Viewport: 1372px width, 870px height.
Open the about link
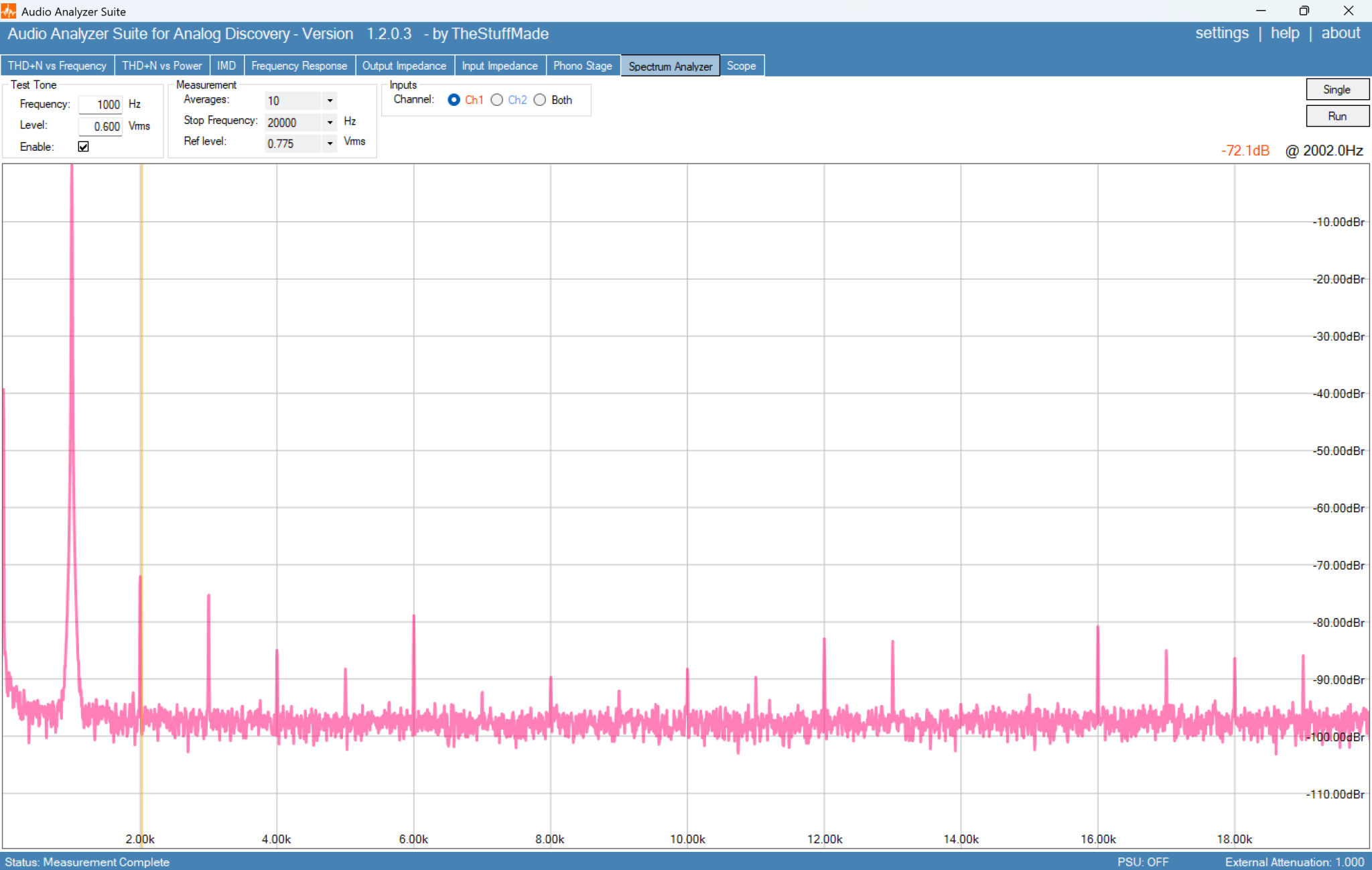point(1341,34)
